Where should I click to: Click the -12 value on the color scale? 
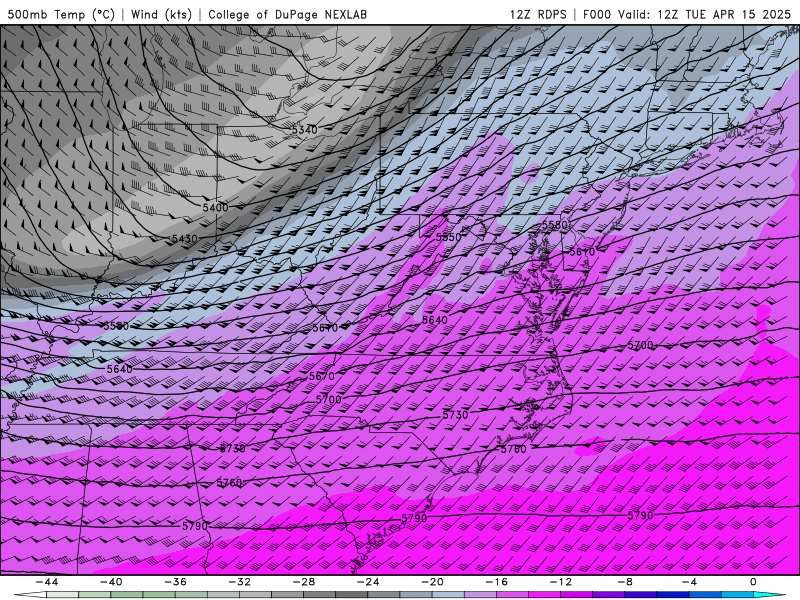(561, 582)
